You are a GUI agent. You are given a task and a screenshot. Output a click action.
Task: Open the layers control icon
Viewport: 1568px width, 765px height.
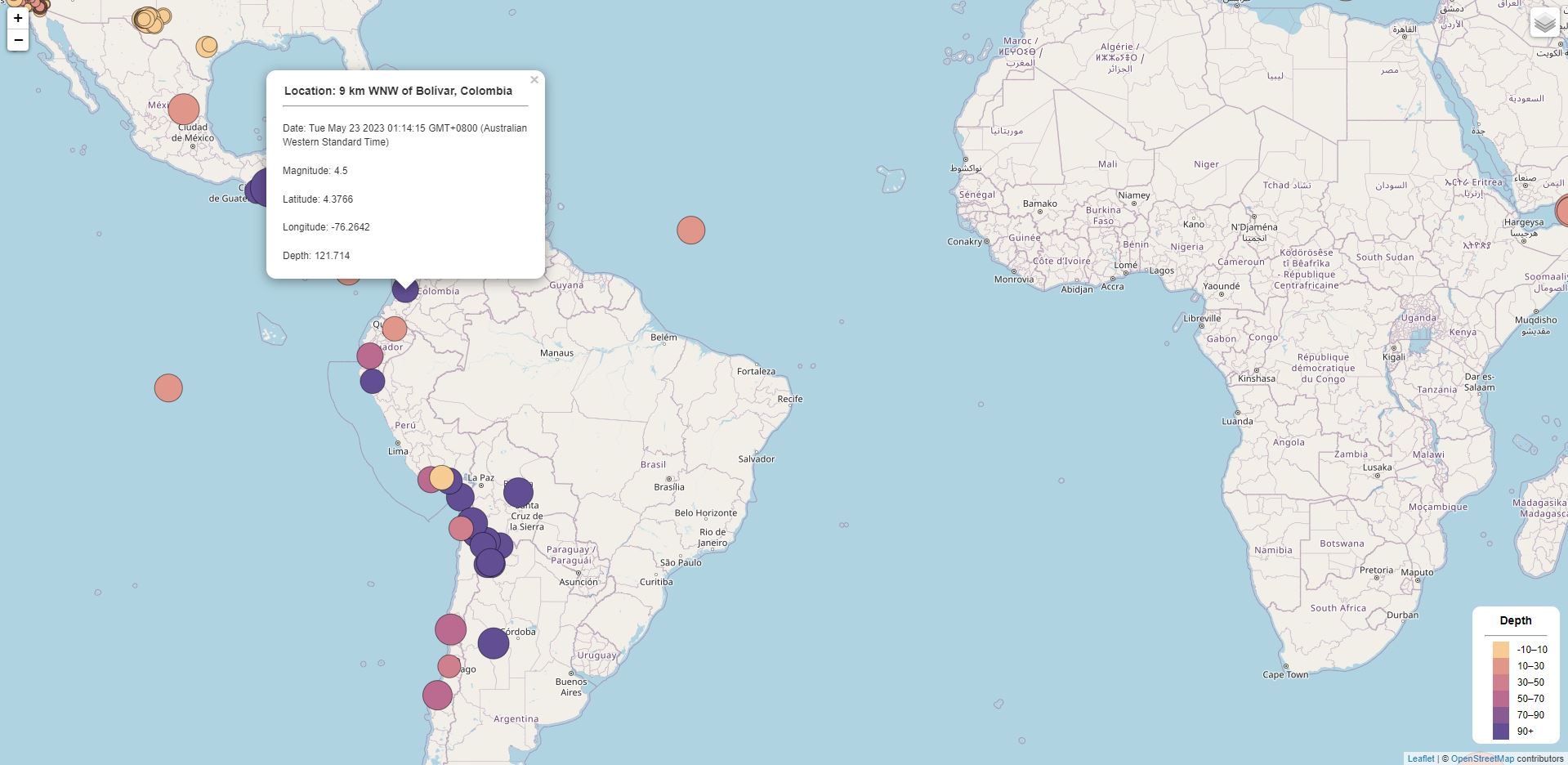coord(1544,23)
